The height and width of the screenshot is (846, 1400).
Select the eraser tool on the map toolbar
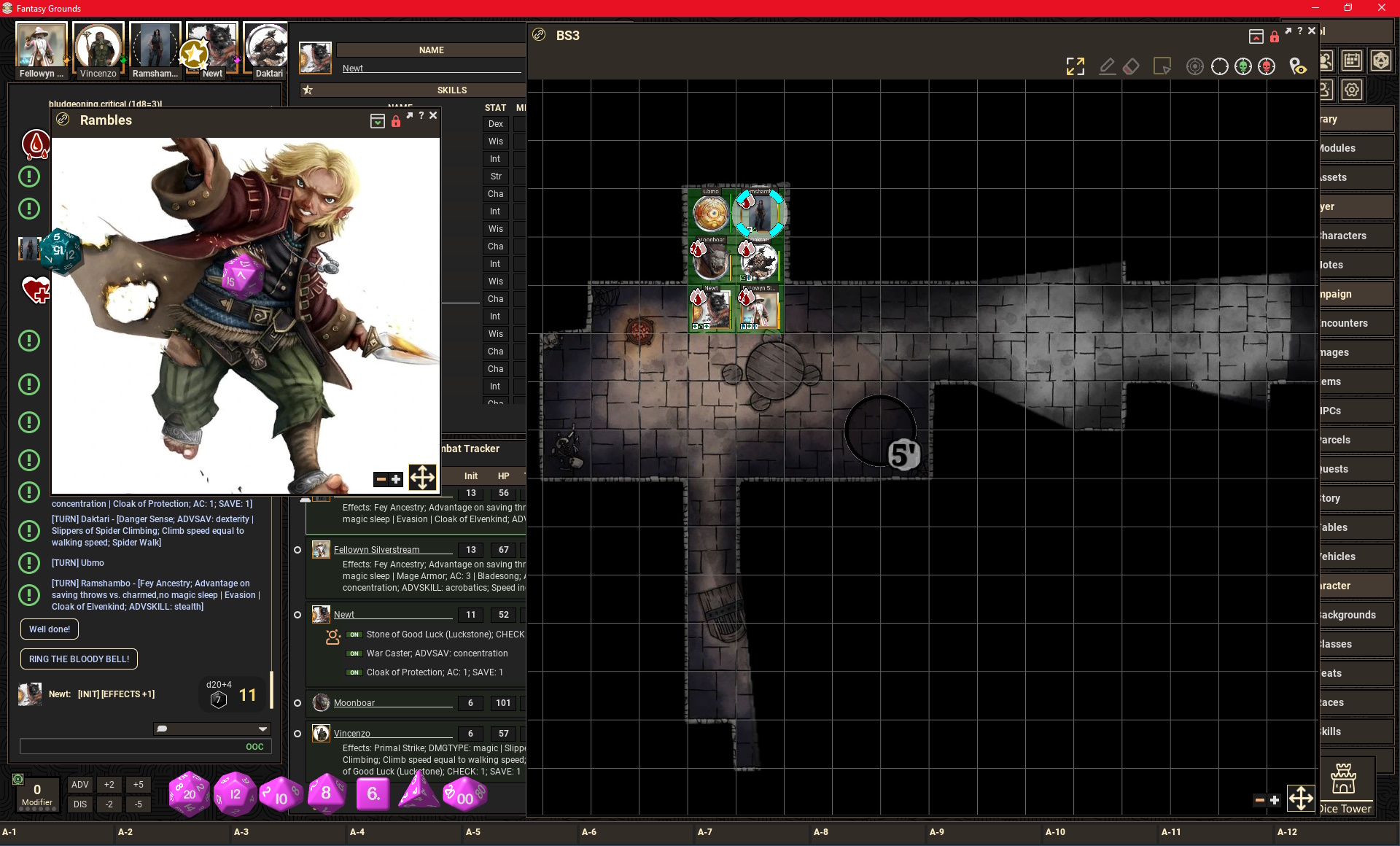[x=1131, y=67]
